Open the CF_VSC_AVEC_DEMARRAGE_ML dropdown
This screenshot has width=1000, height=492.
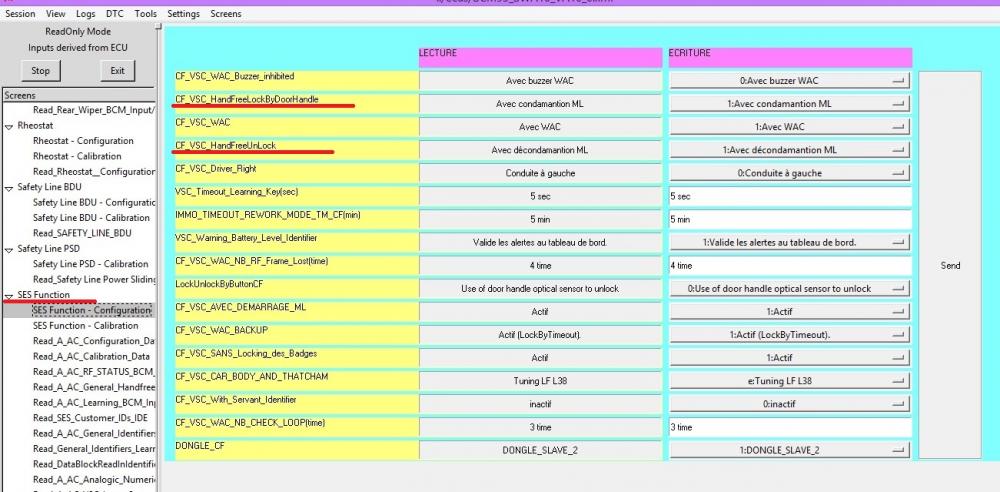pyautogui.click(x=790, y=312)
